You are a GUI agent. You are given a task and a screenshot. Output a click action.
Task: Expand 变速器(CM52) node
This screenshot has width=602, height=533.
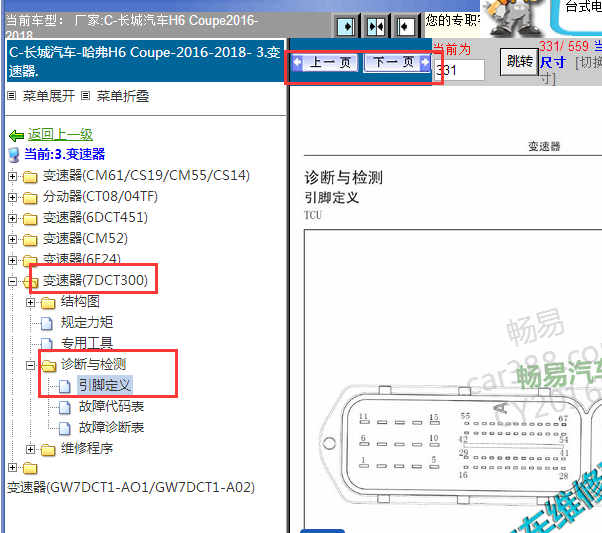[12, 239]
